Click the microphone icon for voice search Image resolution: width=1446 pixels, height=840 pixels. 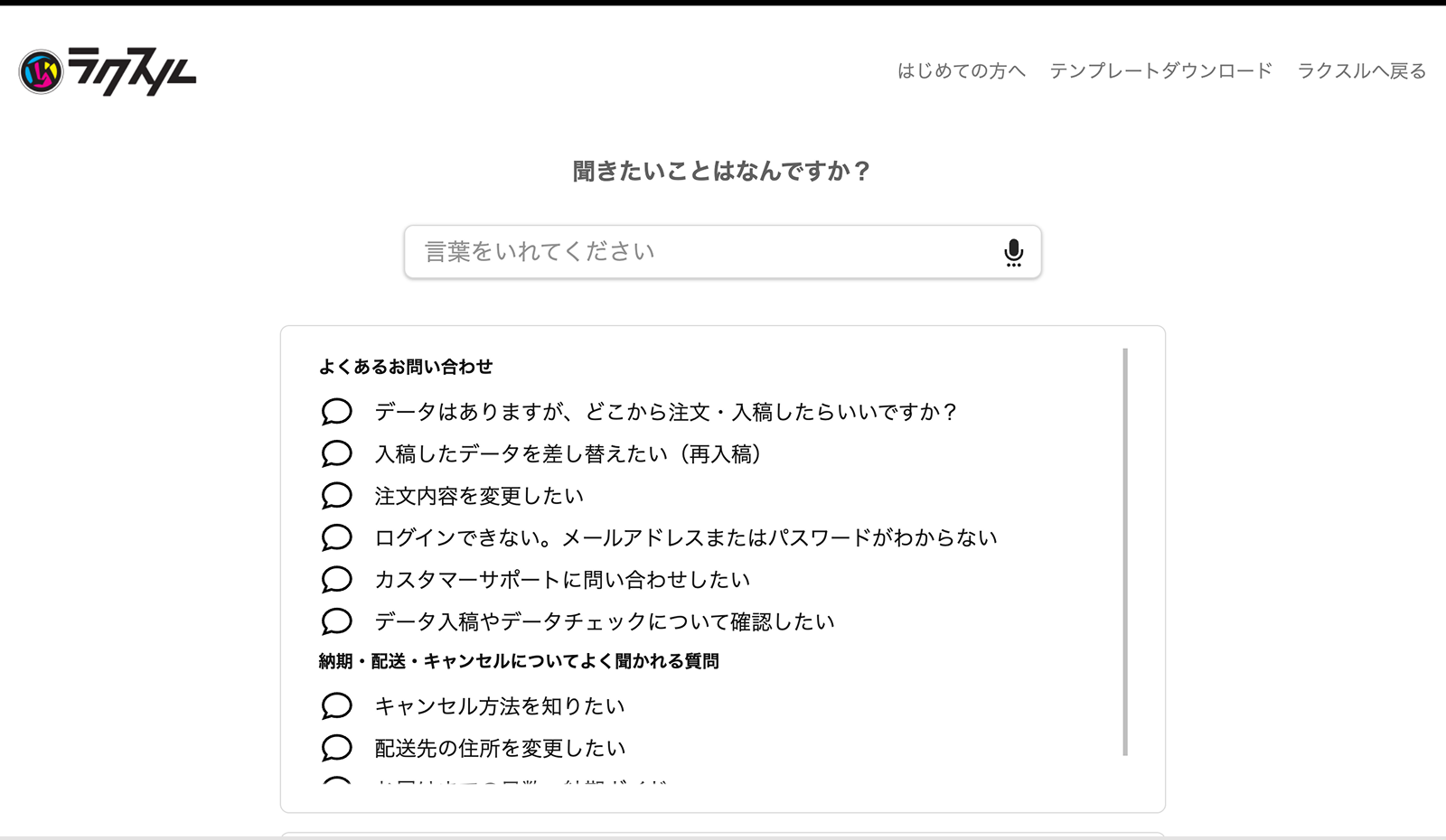(1013, 253)
